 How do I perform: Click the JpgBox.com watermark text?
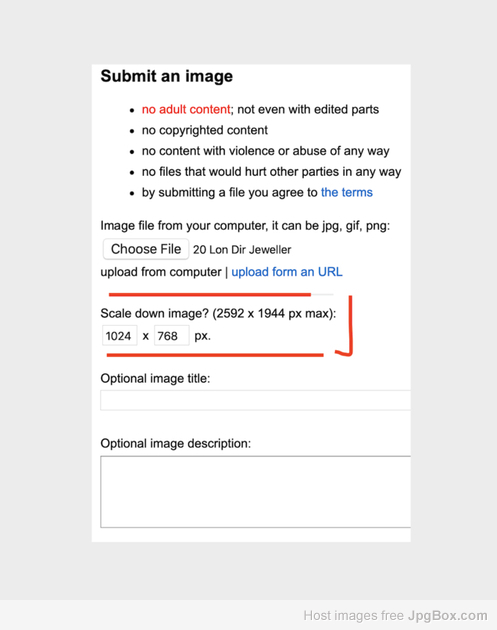pyautogui.click(x=448, y=616)
